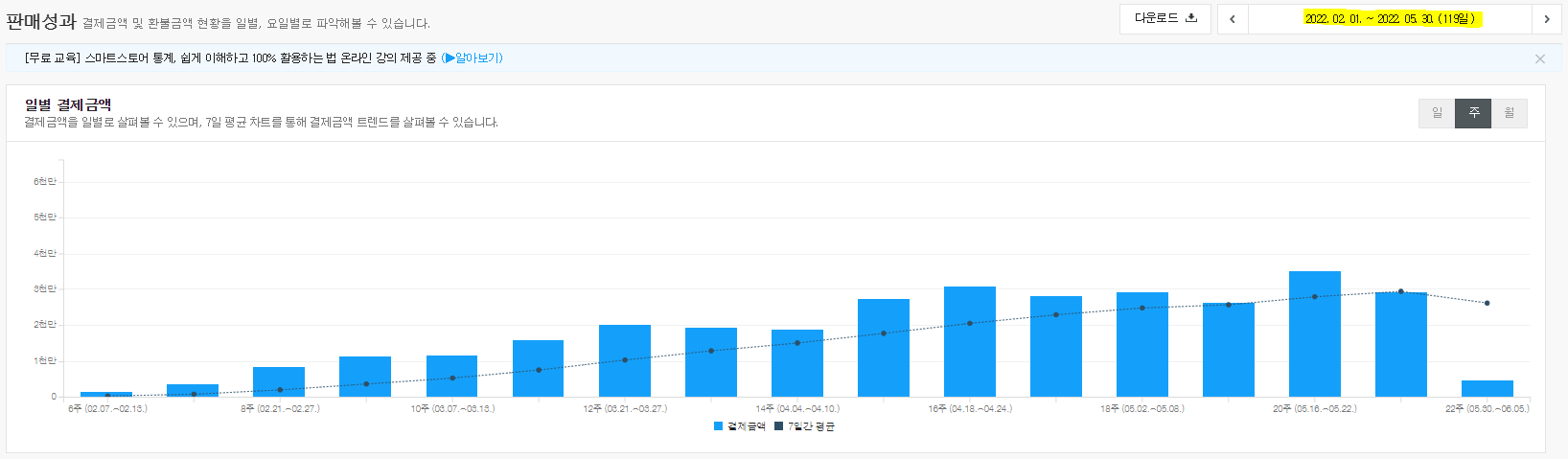Select the 8주 (02.21~02.27) bar
Viewport: 1568px width, 459px height.
tap(279, 382)
